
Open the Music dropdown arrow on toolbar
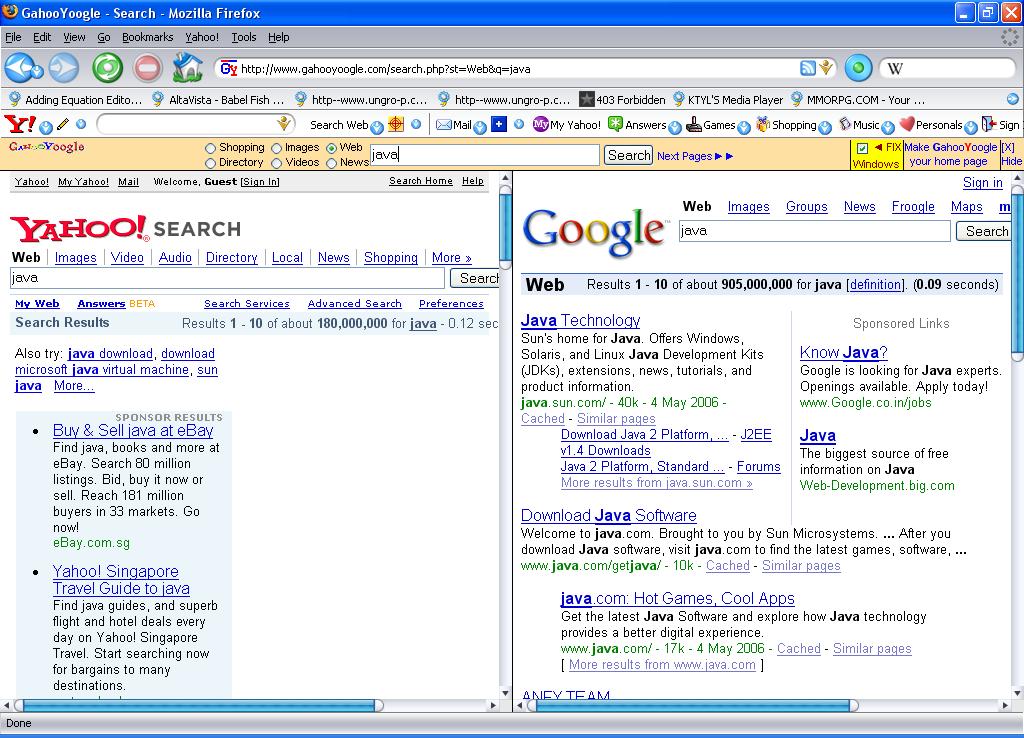coord(888,127)
